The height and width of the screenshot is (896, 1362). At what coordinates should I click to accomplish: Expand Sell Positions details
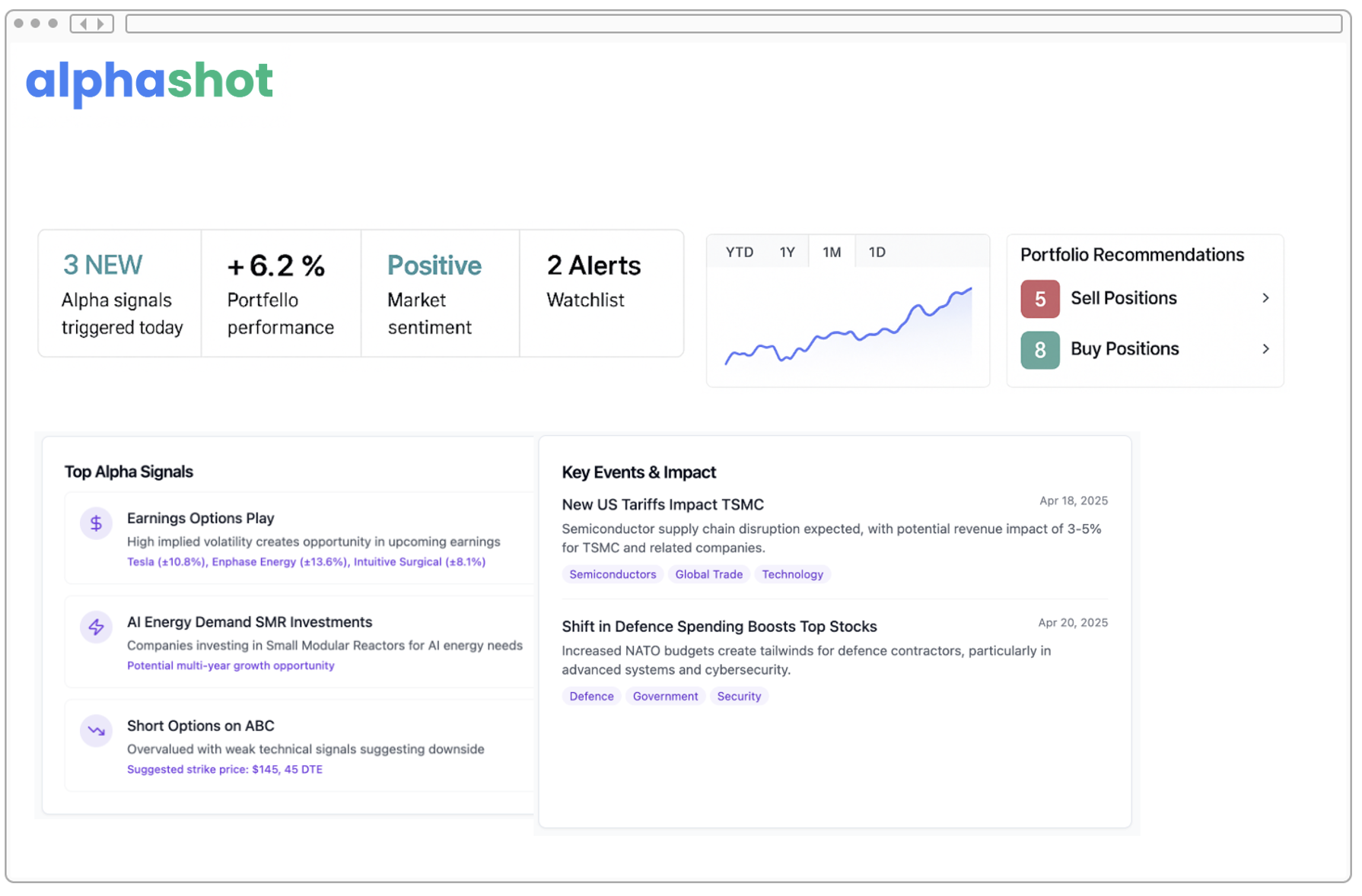point(1265,298)
